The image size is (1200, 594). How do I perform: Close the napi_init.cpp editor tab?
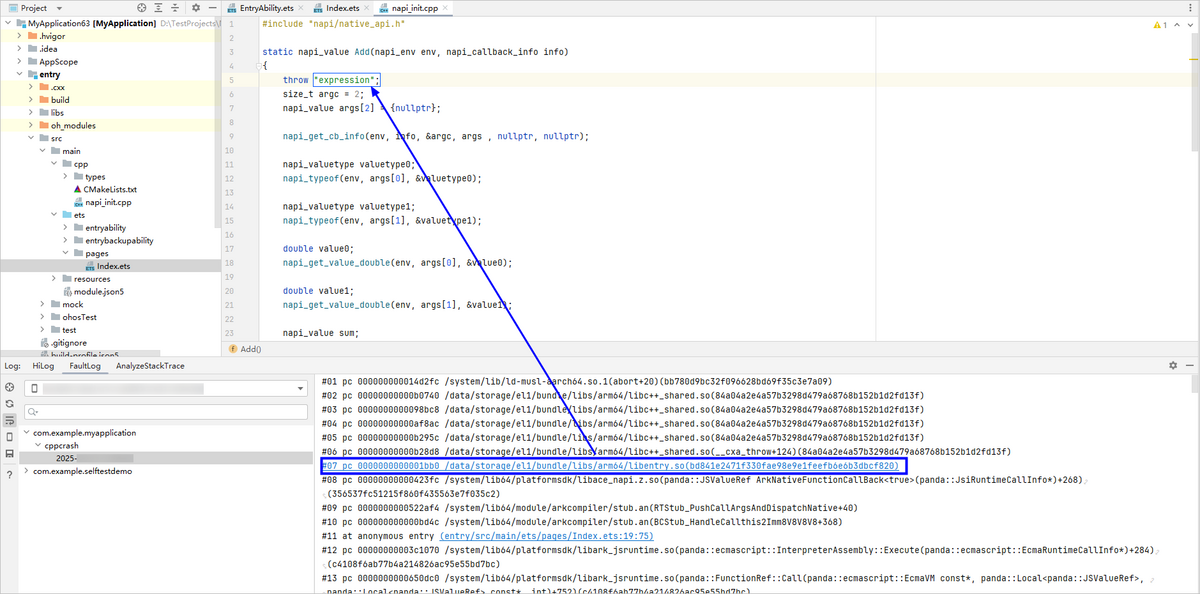click(x=443, y=8)
